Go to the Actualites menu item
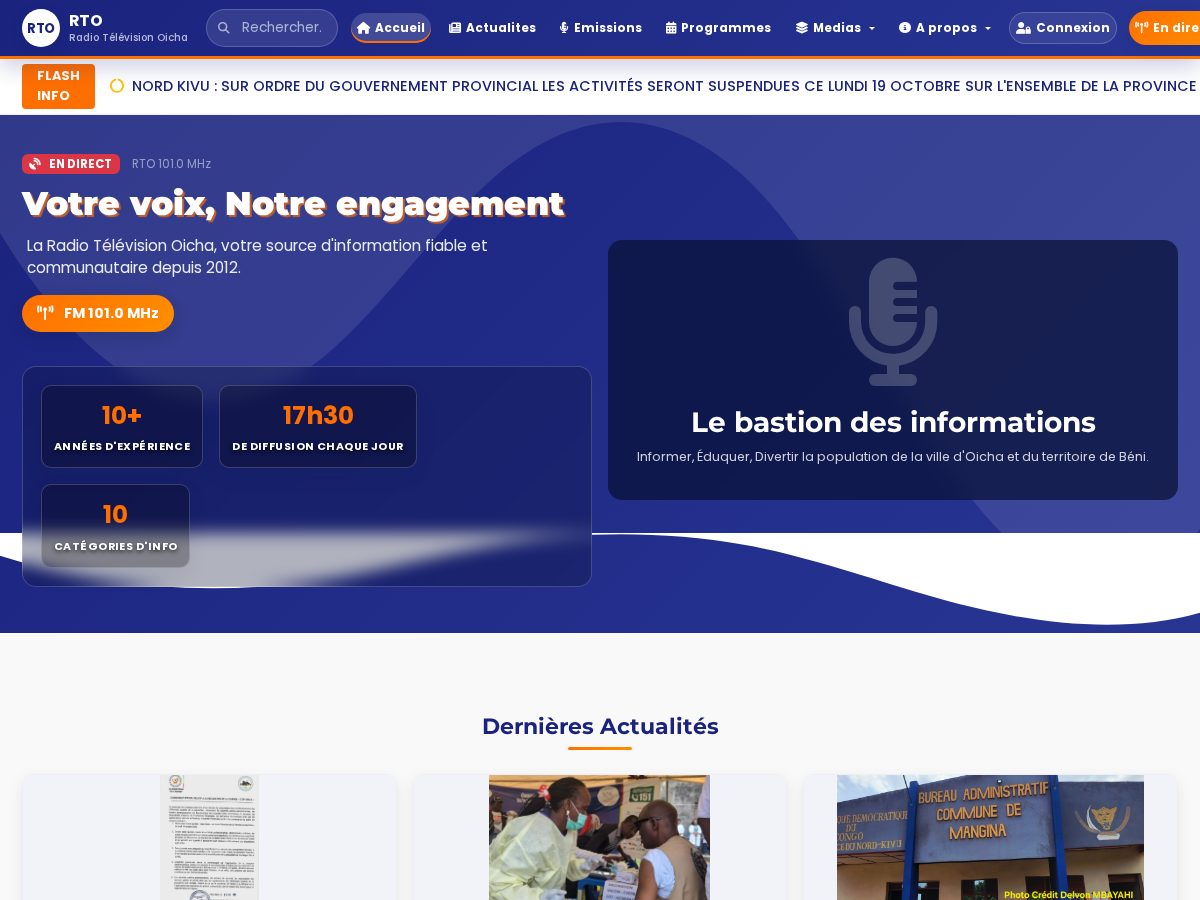Image resolution: width=1200 pixels, height=900 pixels. tap(492, 28)
